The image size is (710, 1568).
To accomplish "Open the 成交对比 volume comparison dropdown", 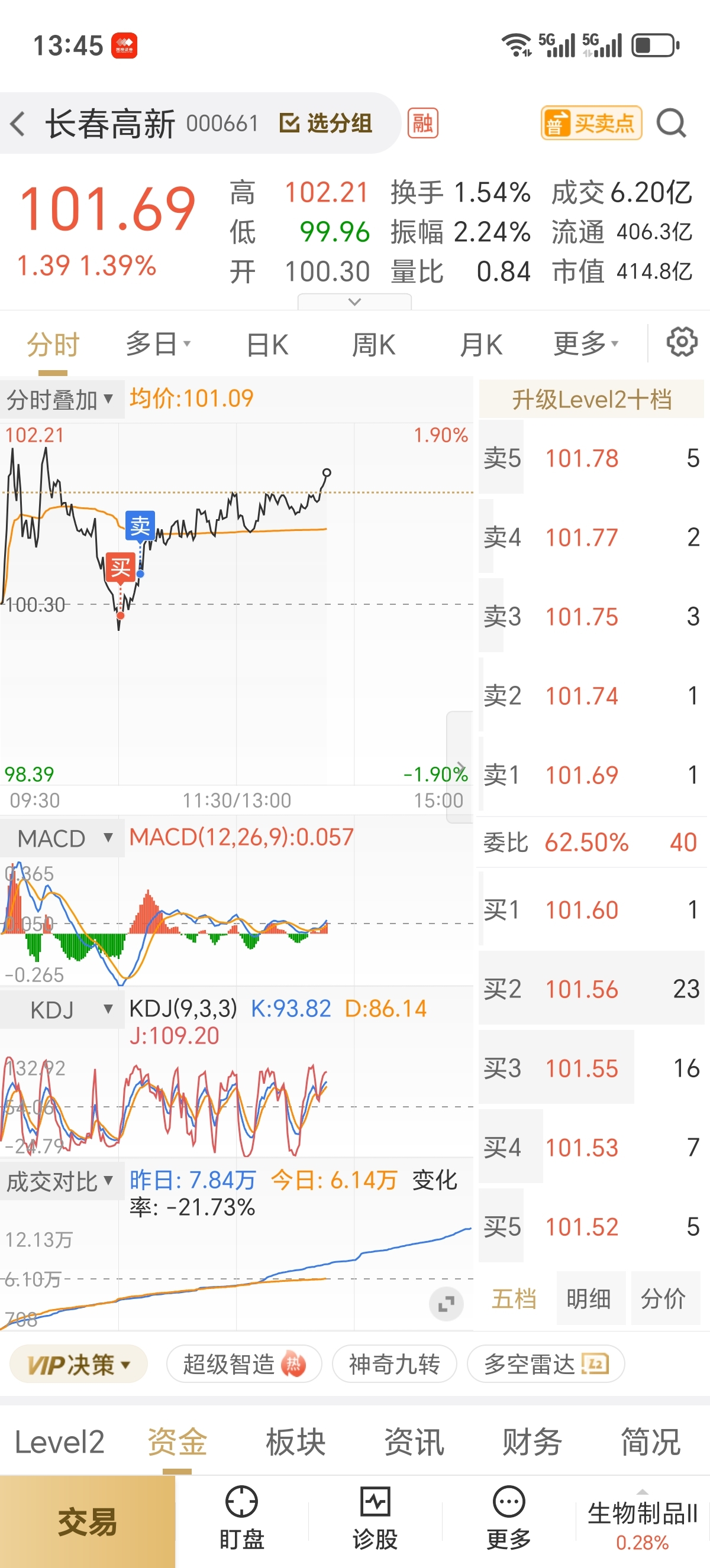I will pos(61,1181).
